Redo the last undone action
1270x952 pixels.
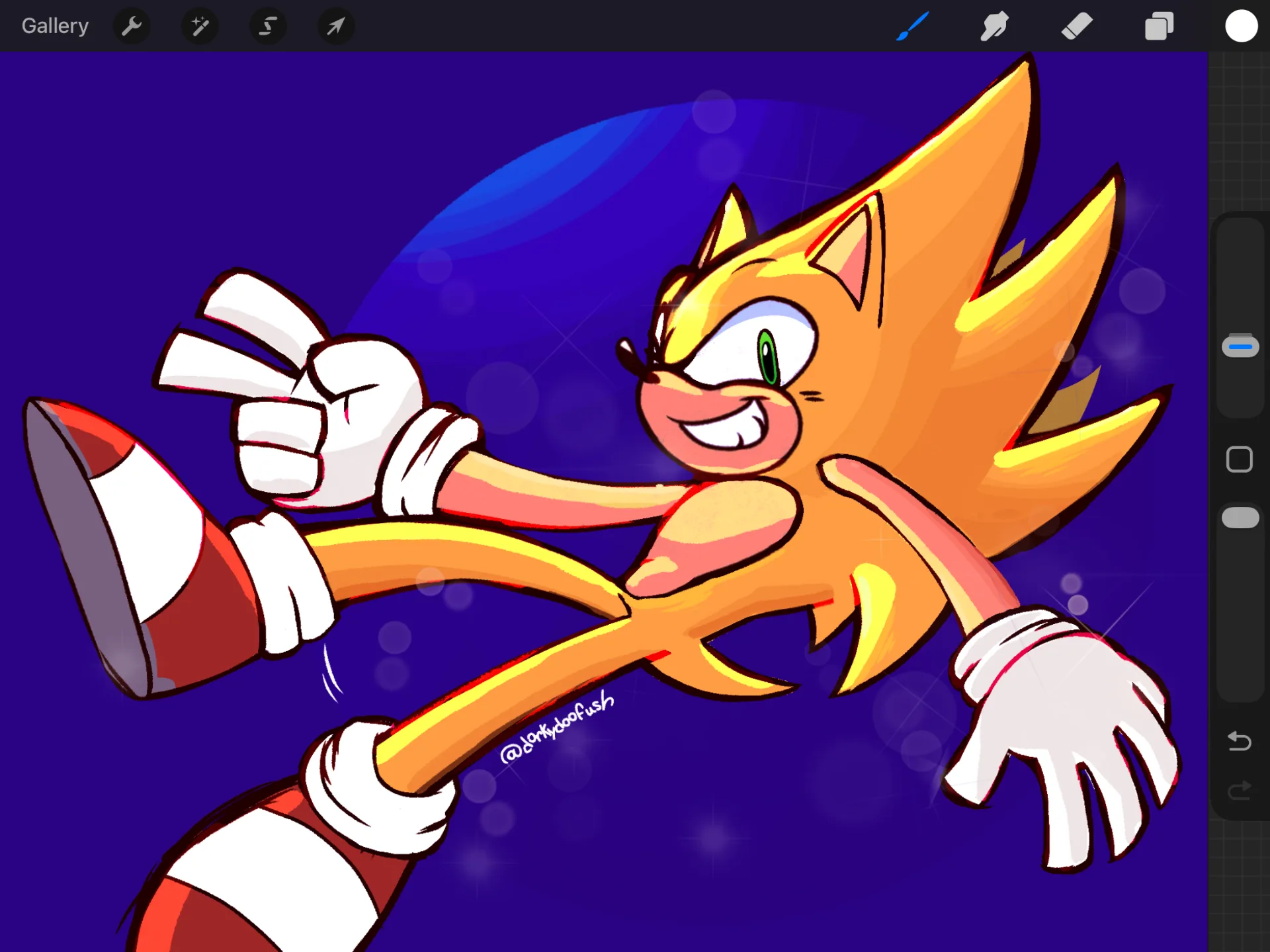1240,790
